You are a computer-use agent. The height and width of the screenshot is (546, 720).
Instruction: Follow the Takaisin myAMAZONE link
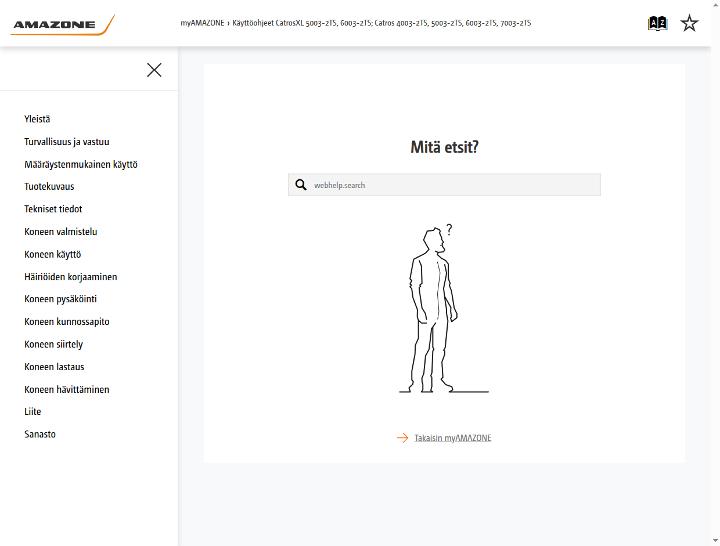point(453,438)
